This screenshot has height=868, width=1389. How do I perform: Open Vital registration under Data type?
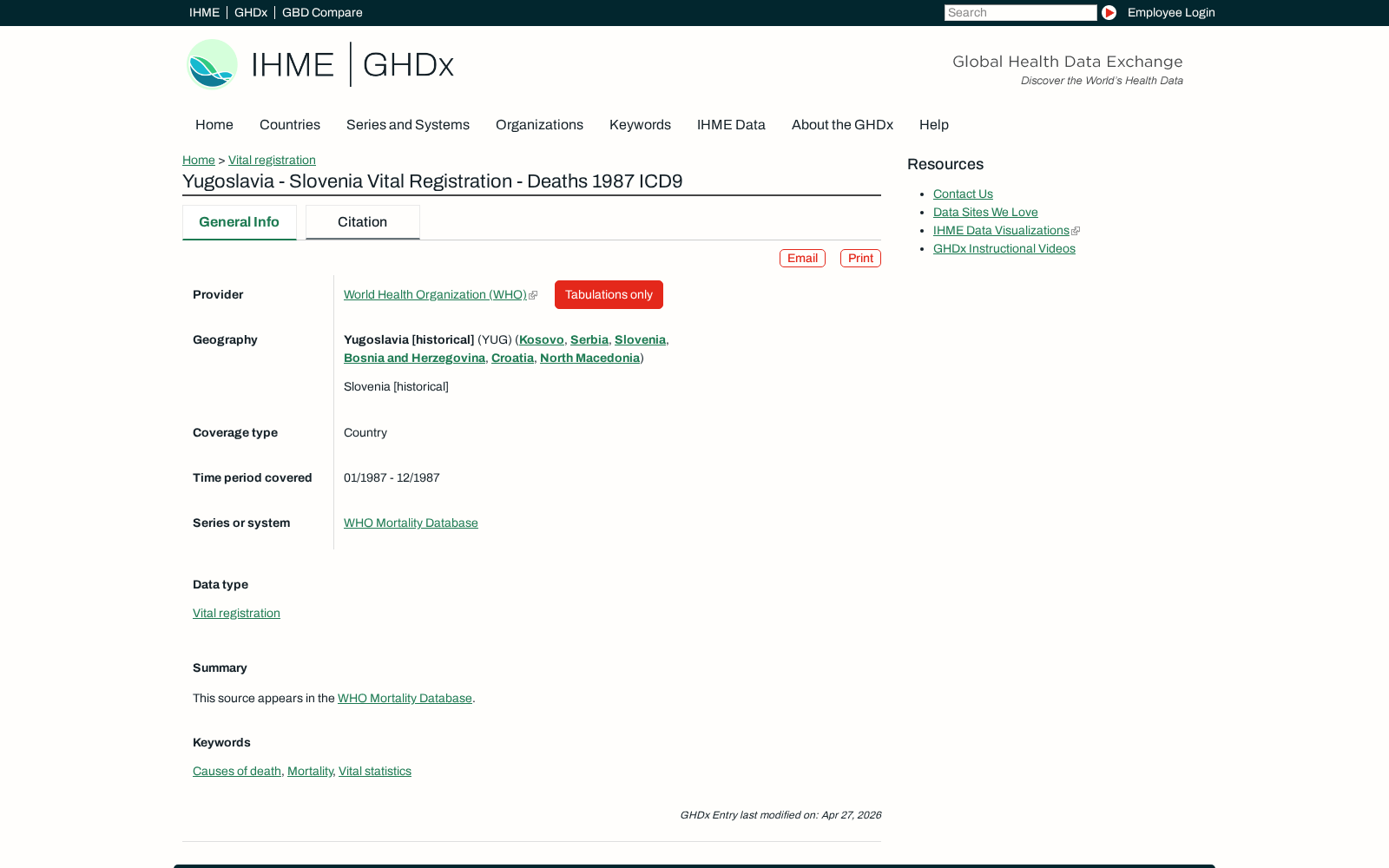click(236, 614)
